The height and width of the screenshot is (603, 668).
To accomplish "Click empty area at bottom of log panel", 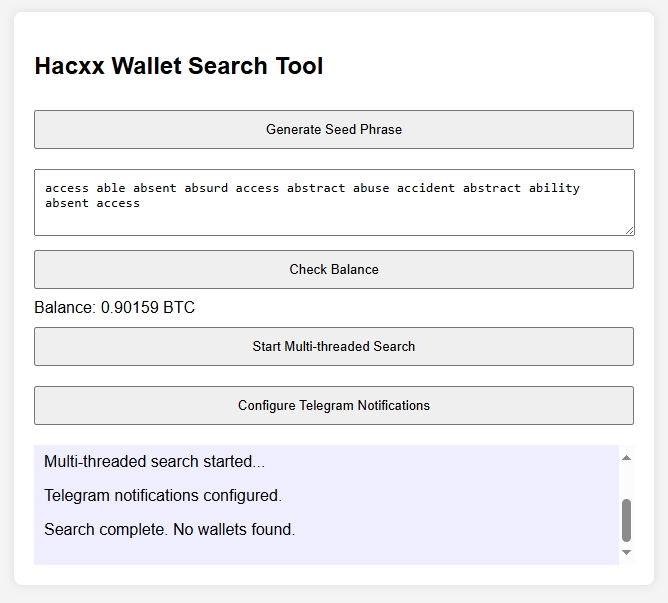I will [326, 553].
